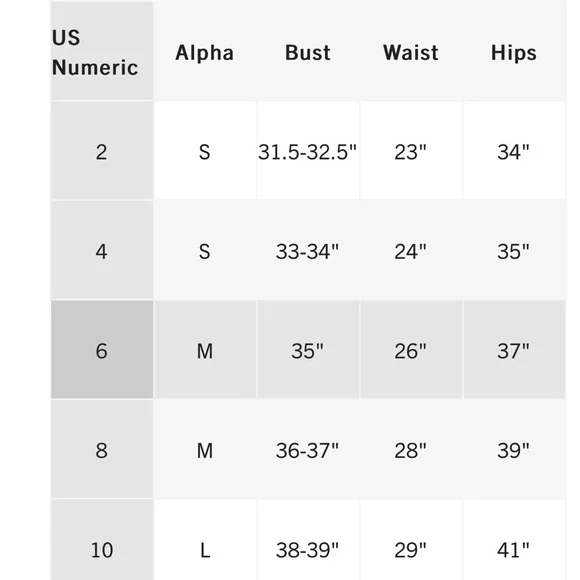Image resolution: width=580 pixels, height=580 pixels.
Task: Click the 35" bust value
Action: click(x=308, y=350)
